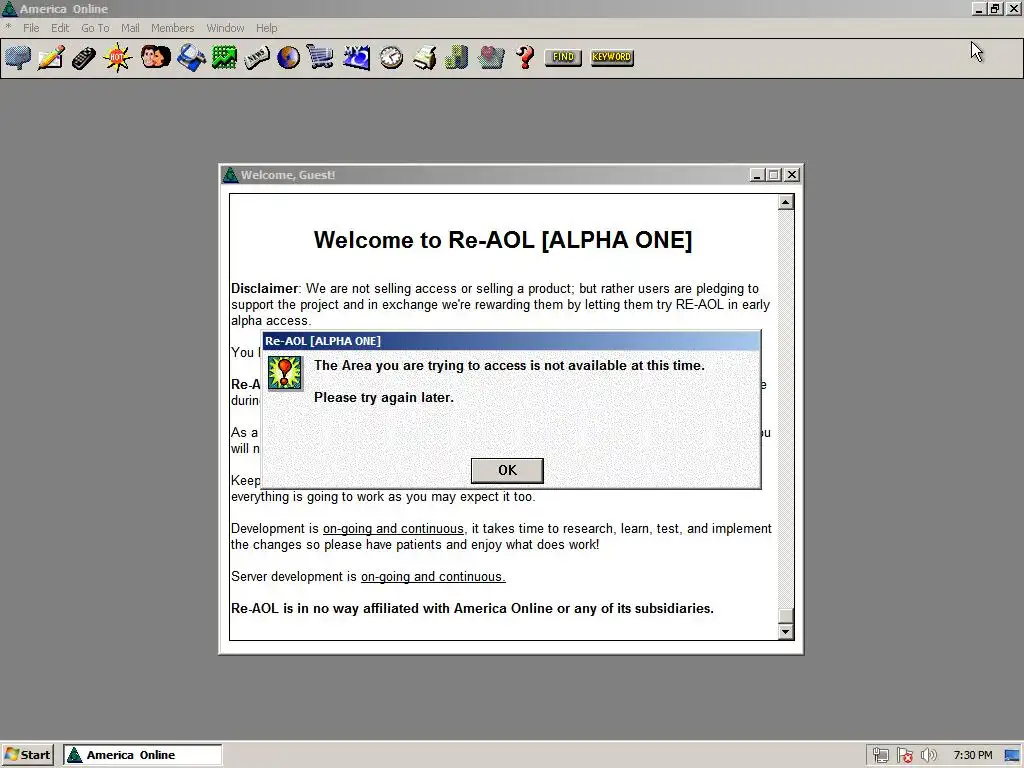Open the Edit menu
Screen dimensions: 1024x768
(x=60, y=28)
